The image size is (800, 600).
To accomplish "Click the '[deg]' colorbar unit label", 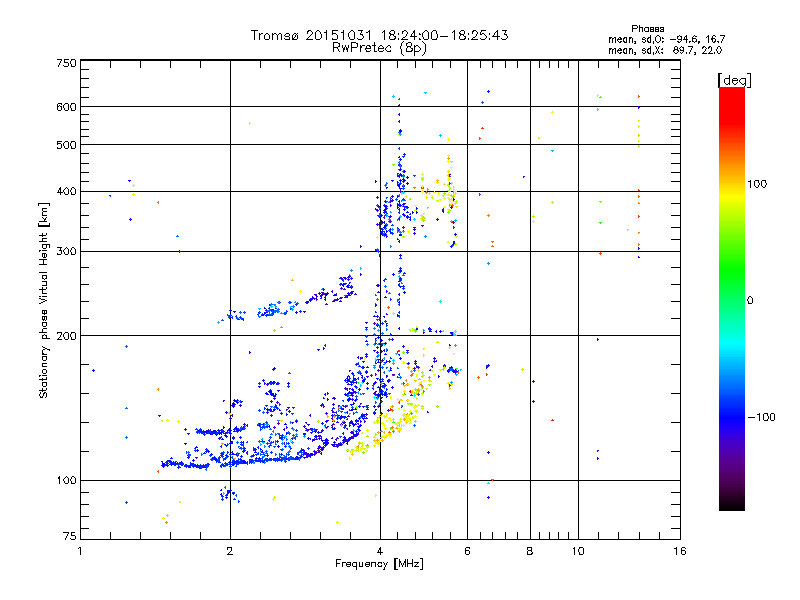I will [734, 80].
